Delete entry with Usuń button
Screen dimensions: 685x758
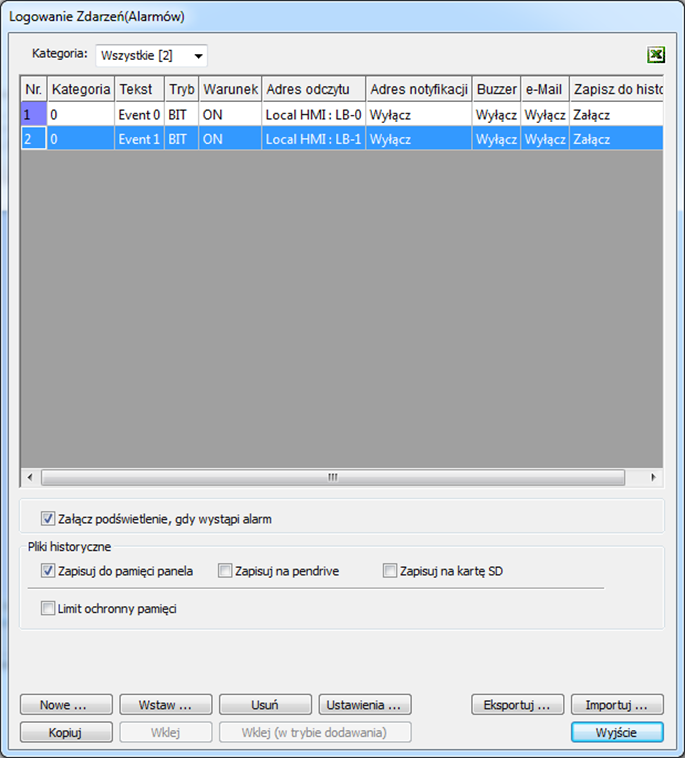[265, 705]
